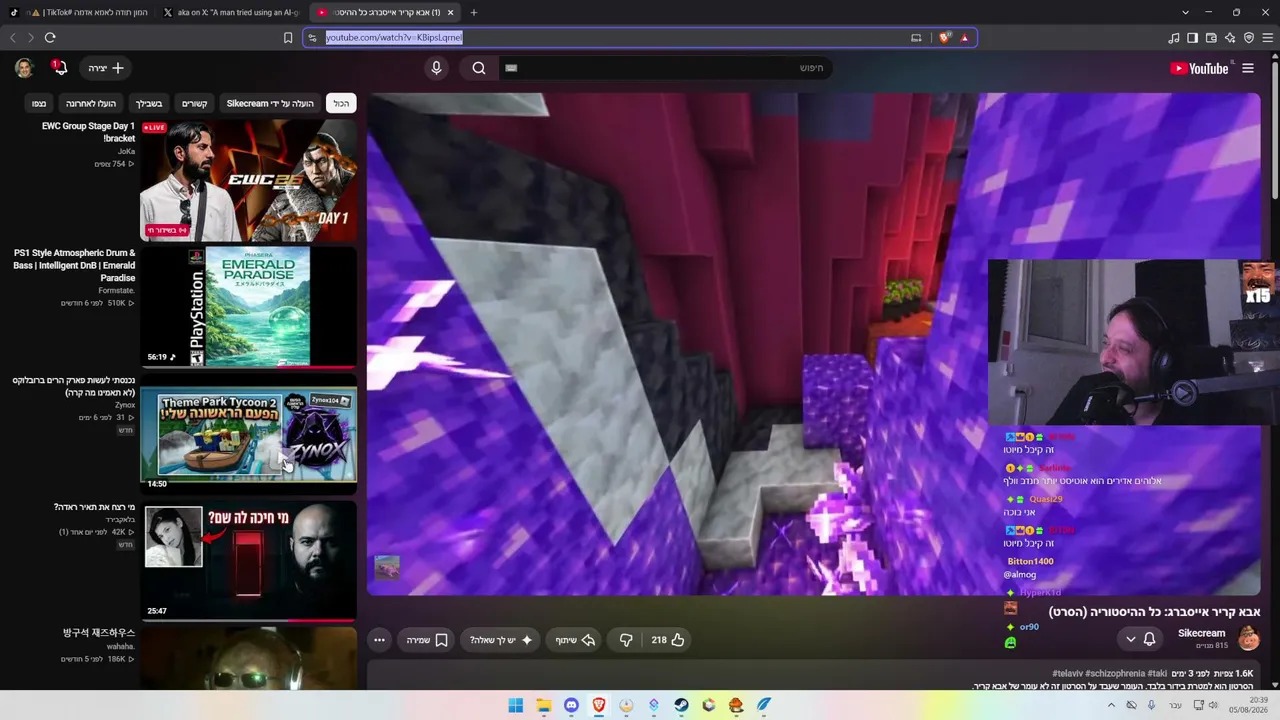
Task: Share the video (שיתוף)
Action: (x=576, y=640)
